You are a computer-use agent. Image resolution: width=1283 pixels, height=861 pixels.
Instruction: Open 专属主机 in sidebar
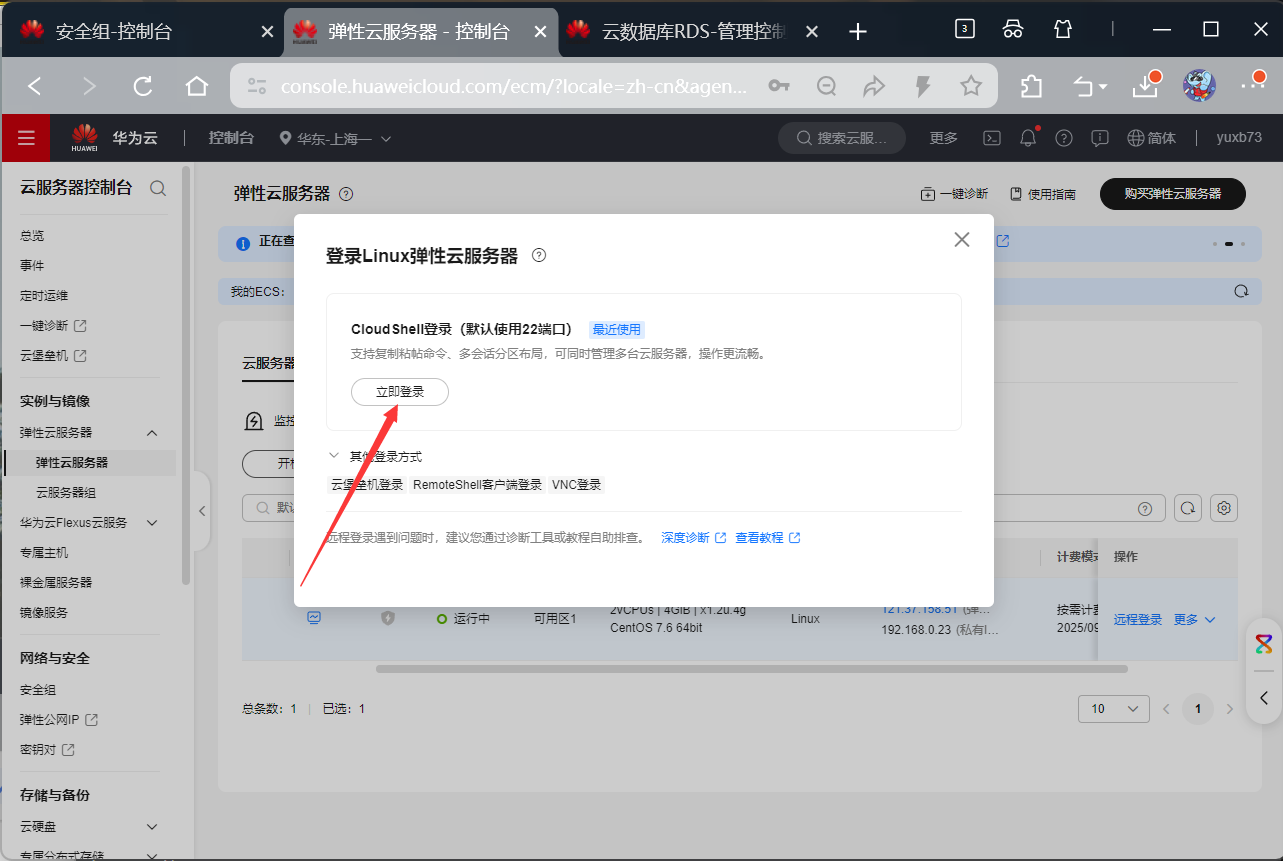tap(44, 553)
